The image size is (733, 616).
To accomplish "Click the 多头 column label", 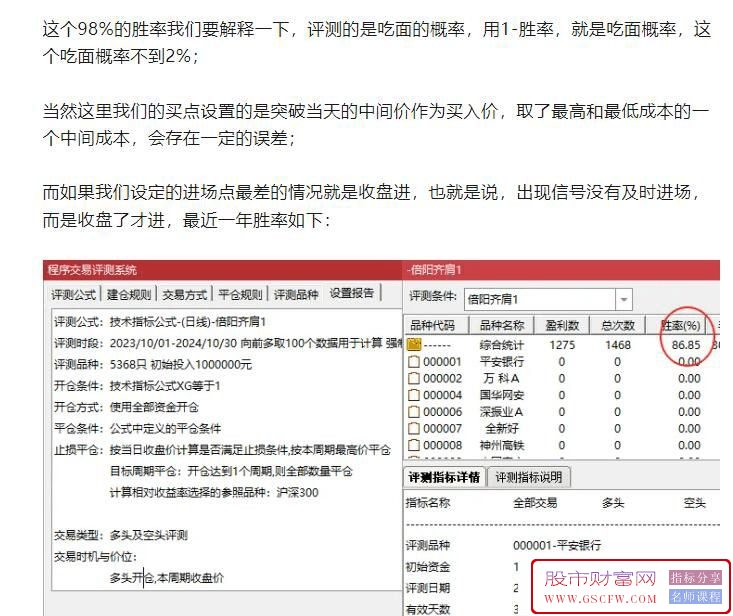I will (x=613, y=503).
